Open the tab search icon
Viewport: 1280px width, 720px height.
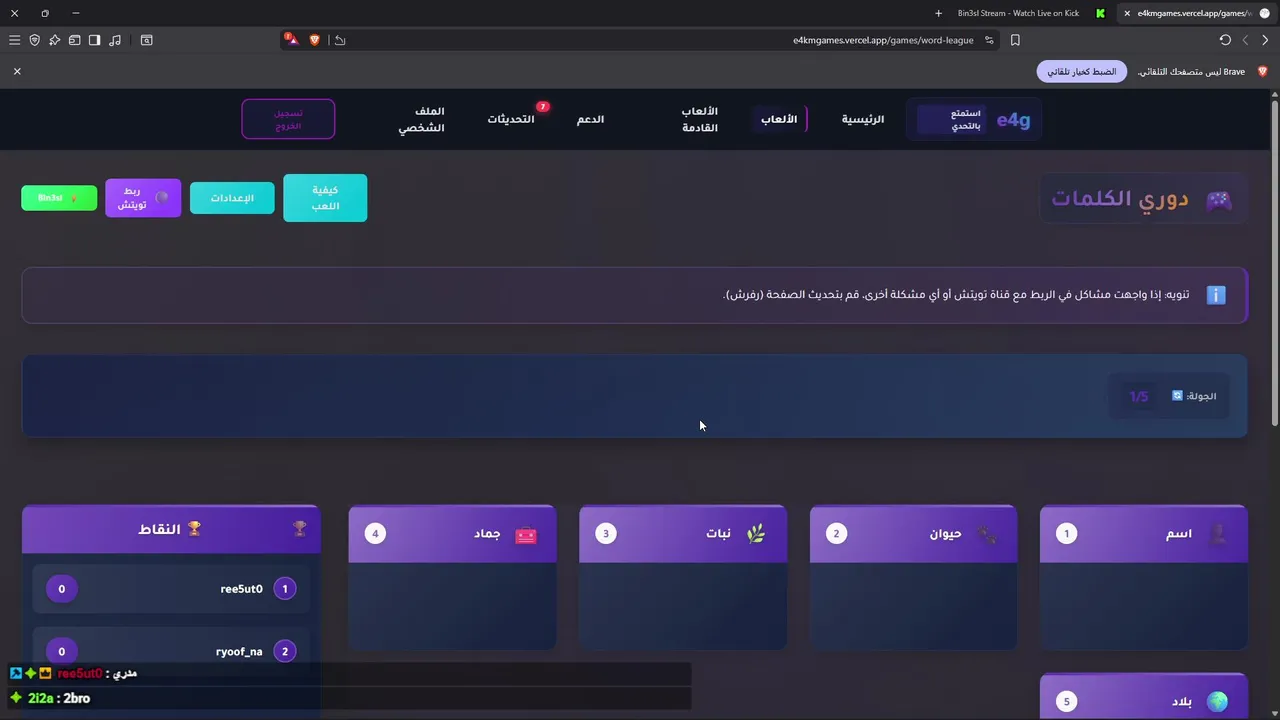click(x=146, y=40)
